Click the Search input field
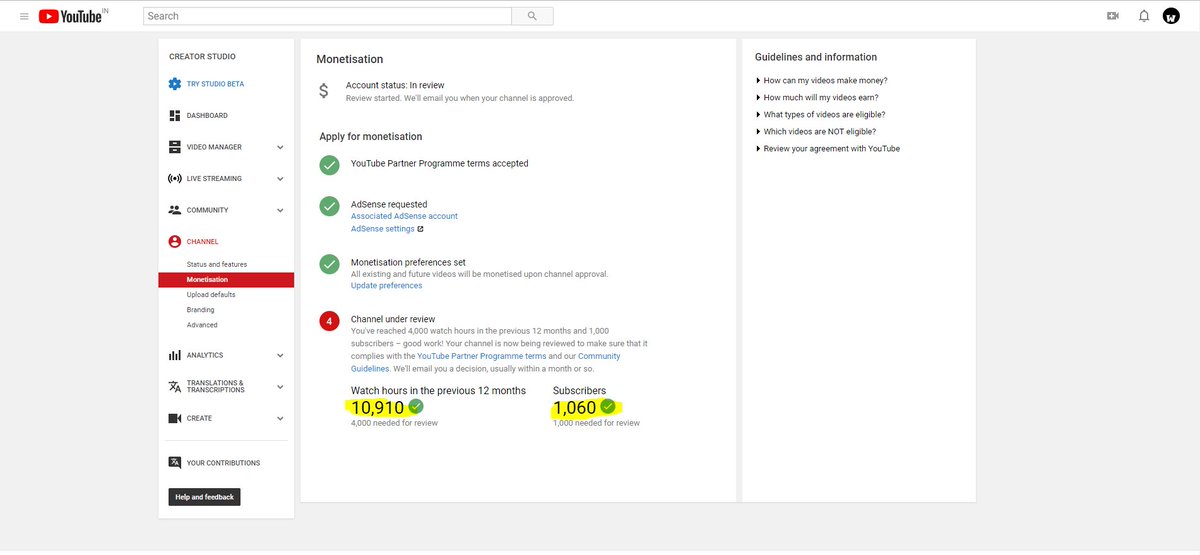The height and width of the screenshot is (555, 1200). 327,16
